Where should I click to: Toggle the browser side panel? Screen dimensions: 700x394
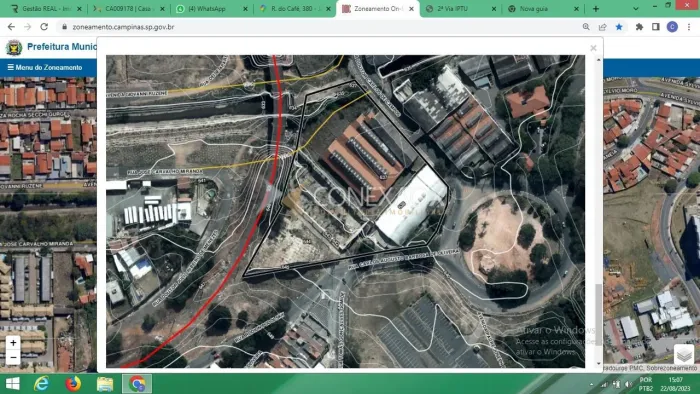point(656,27)
